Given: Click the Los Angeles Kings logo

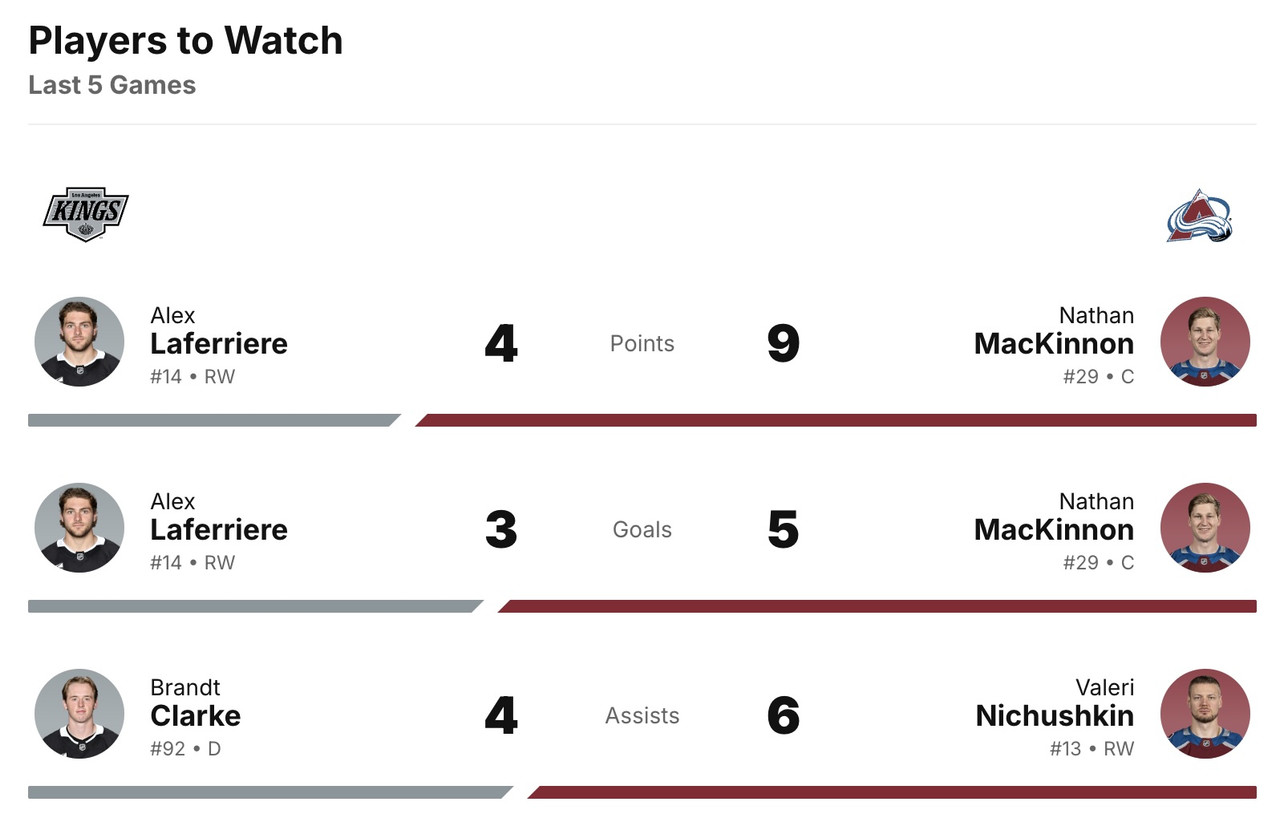Looking at the screenshot, I should 85,214.
